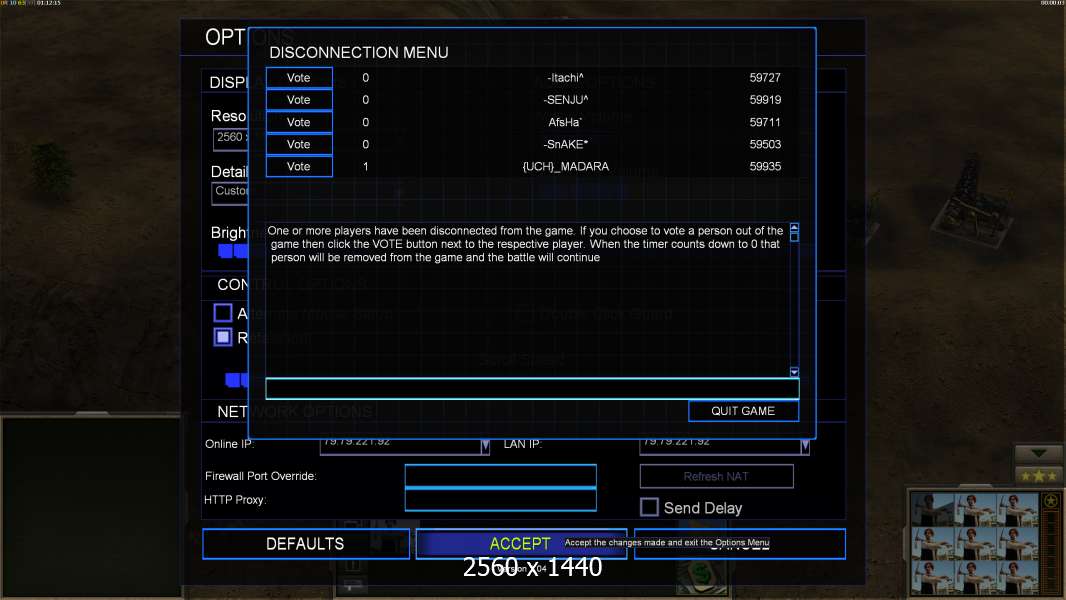Select the top-left unit portrait in selection panel
This screenshot has width=1066, height=600.
[933, 511]
